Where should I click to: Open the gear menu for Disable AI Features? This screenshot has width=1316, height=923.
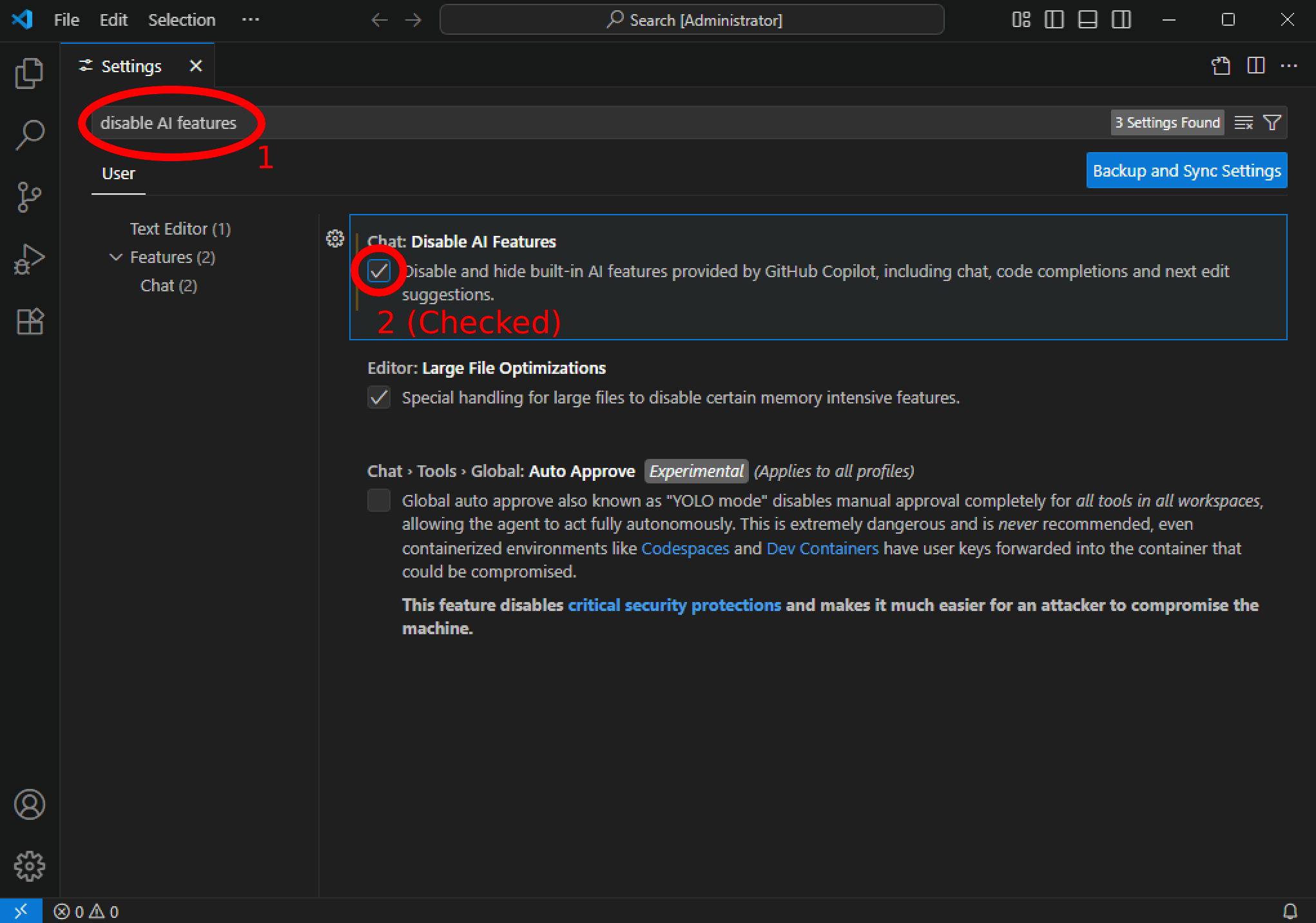334,239
